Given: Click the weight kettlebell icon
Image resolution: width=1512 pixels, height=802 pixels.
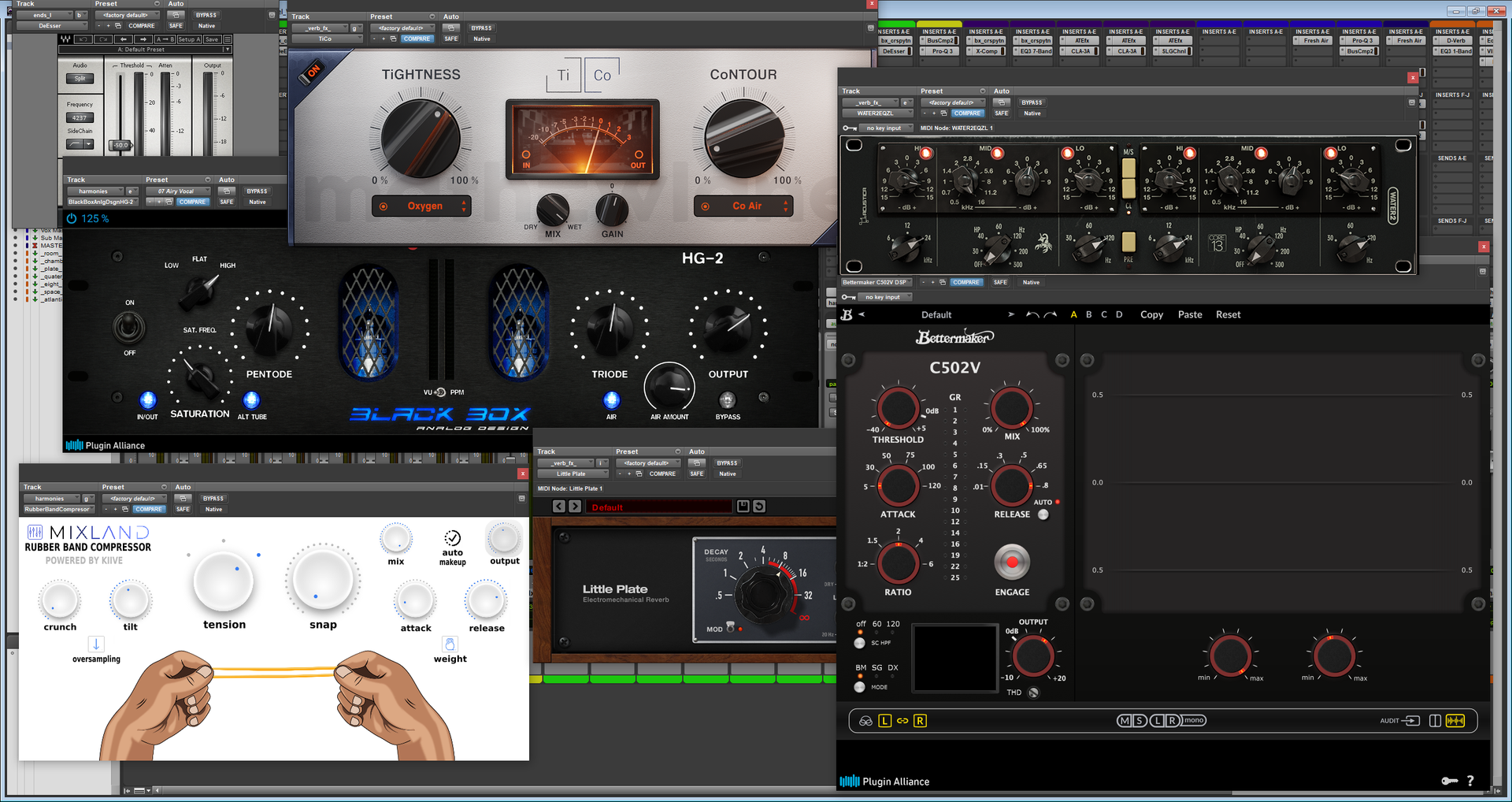Looking at the screenshot, I should coord(450,644).
